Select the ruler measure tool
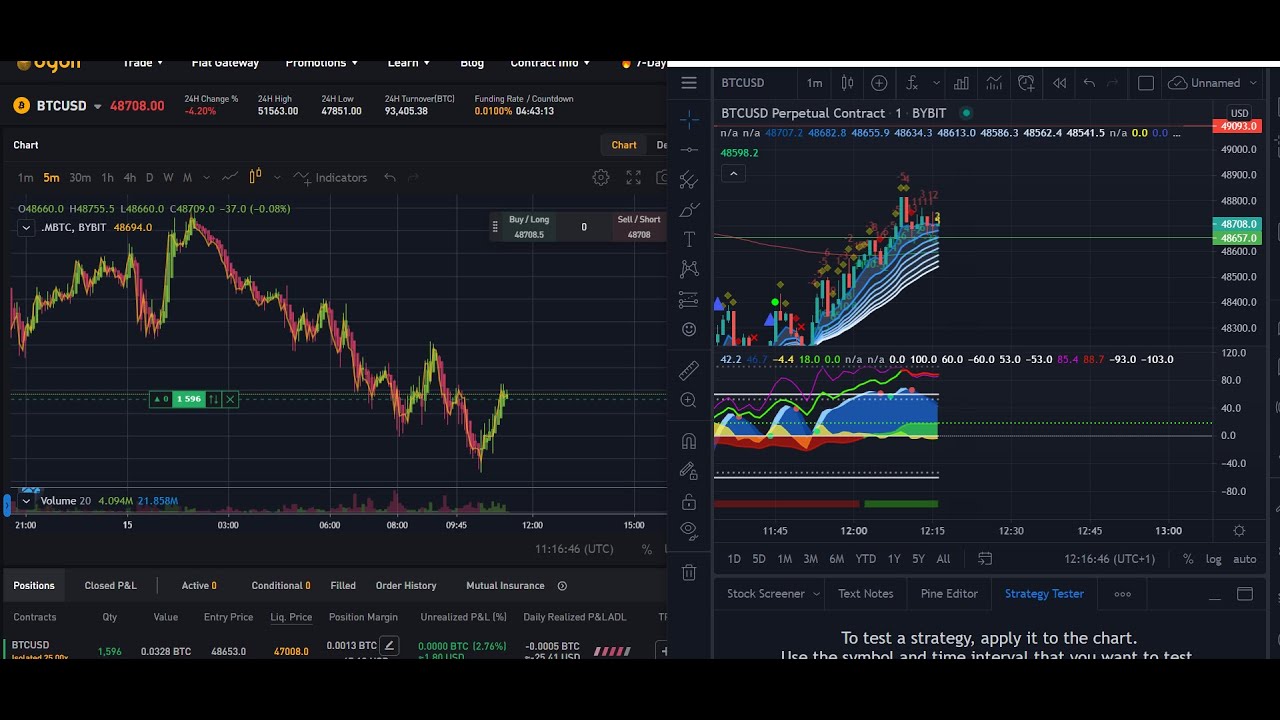 (x=689, y=371)
